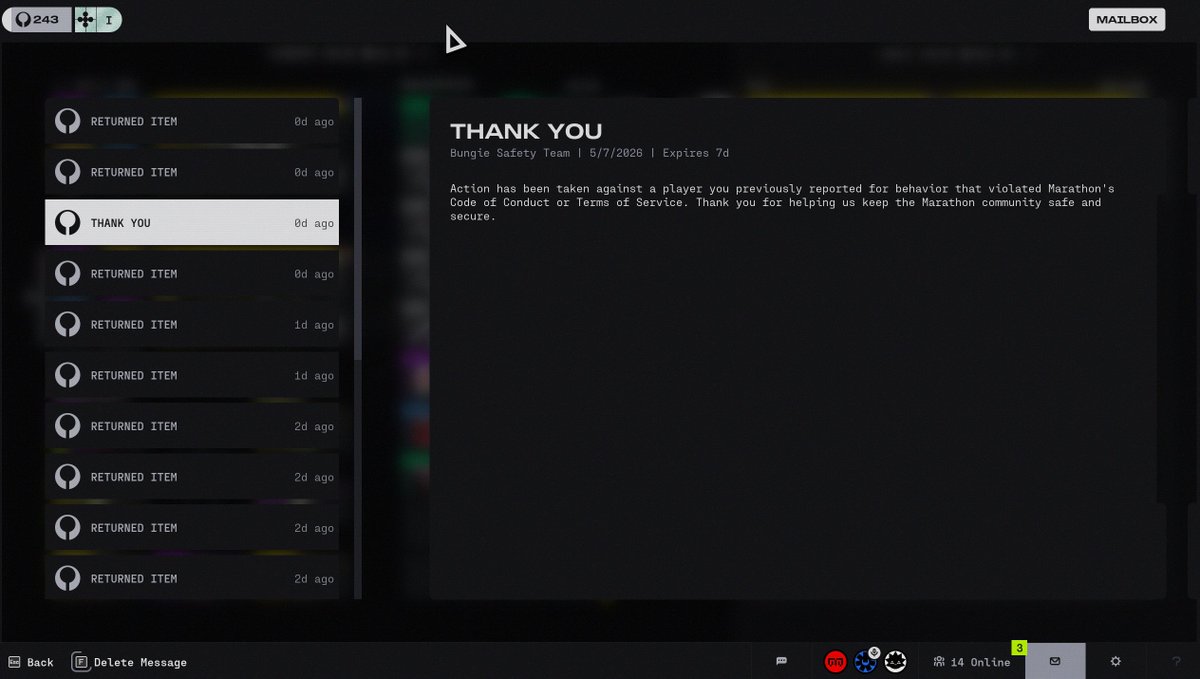Viewport: 1200px width, 679px height.
Task: Open the topmost RETURNED ITEM message
Action: (x=192, y=121)
